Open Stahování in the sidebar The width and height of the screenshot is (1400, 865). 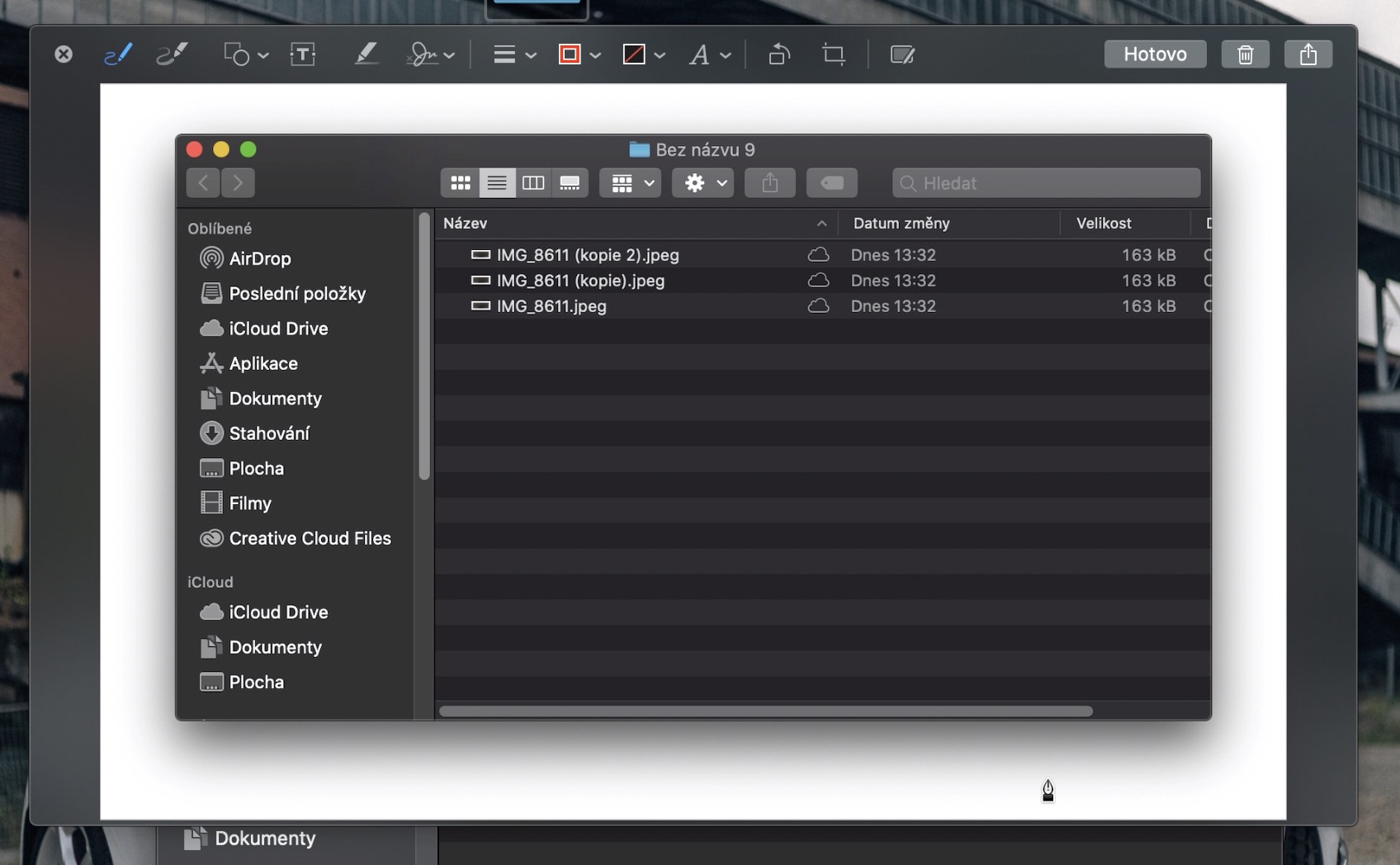pos(254,433)
